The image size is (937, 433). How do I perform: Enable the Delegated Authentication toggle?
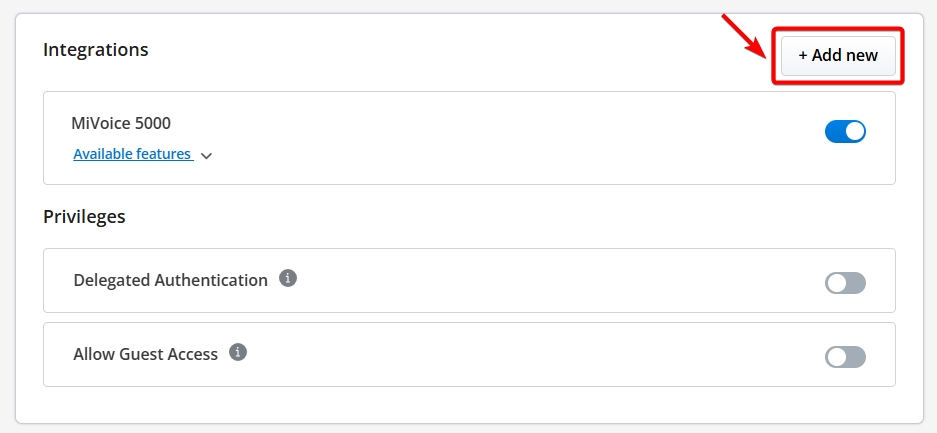(845, 282)
